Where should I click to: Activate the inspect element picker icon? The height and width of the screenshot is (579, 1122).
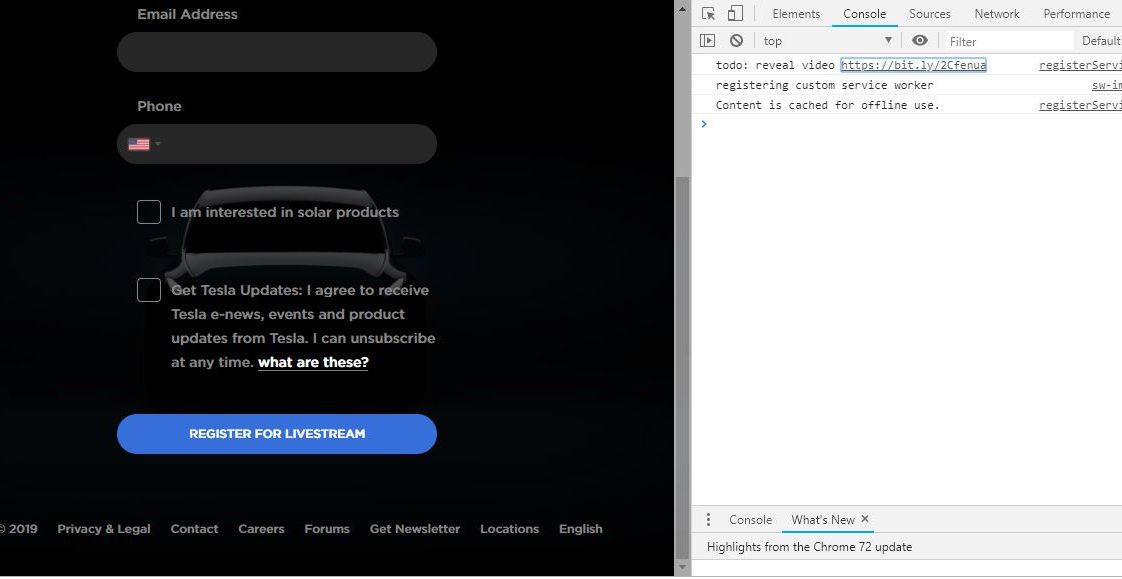point(708,14)
